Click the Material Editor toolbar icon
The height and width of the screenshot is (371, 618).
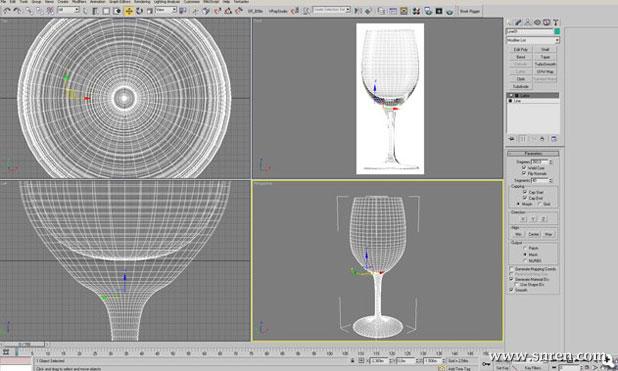416,11
